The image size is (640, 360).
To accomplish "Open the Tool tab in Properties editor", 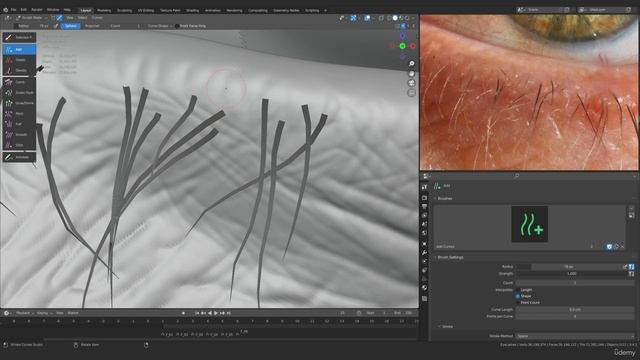I will click(x=424, y=187).
